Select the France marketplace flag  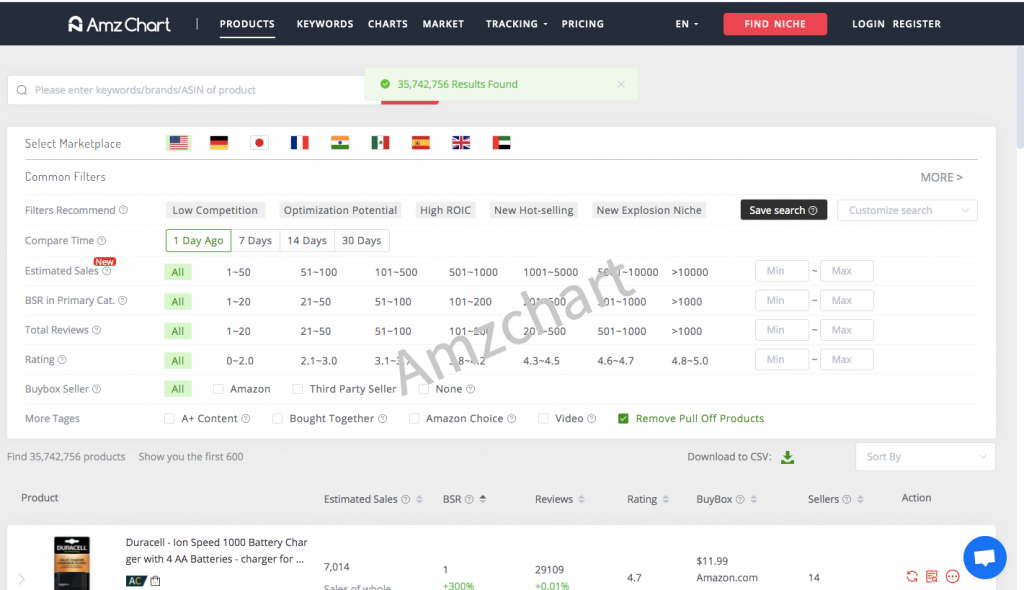tap(300, 142)
